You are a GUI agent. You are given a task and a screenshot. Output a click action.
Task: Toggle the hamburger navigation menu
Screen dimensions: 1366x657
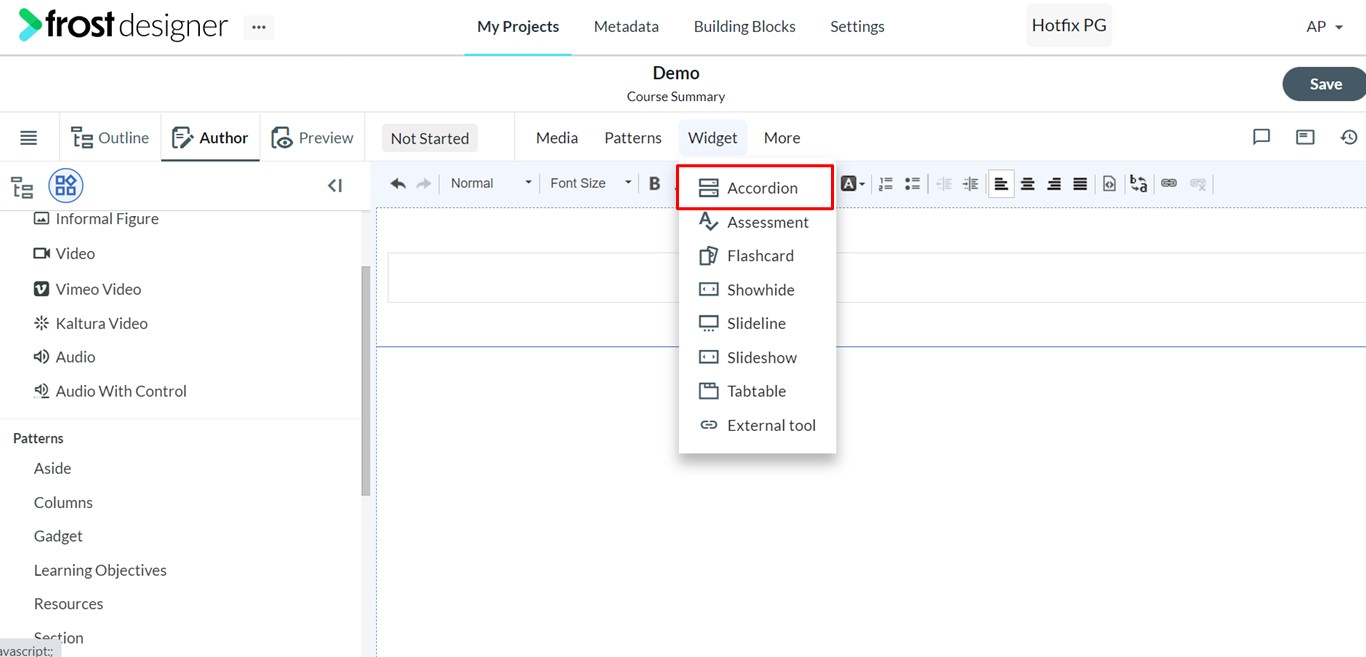(29, 138)
